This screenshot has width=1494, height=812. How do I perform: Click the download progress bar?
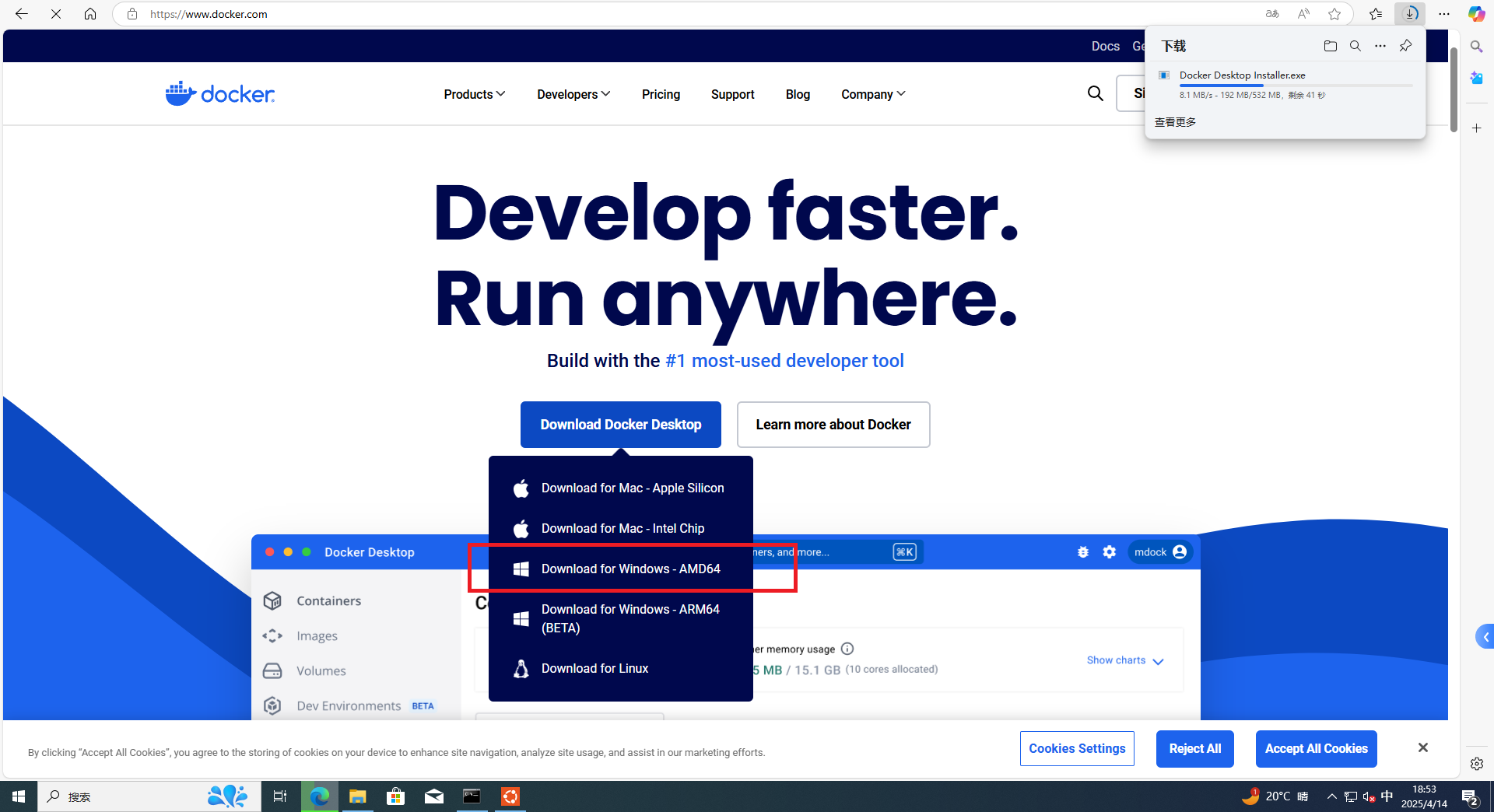[1296, 86]
